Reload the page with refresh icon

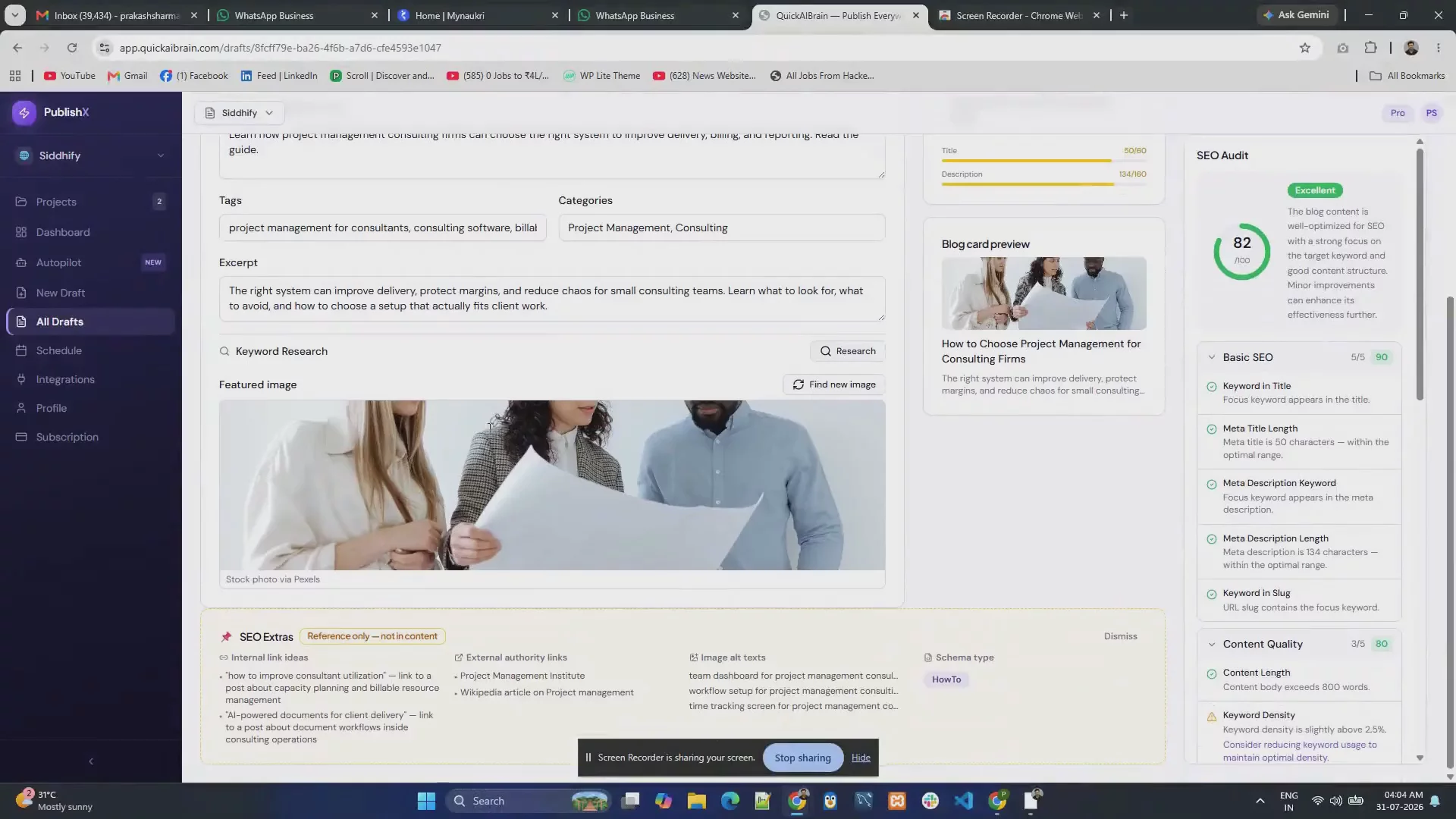[x=72, y=48]
